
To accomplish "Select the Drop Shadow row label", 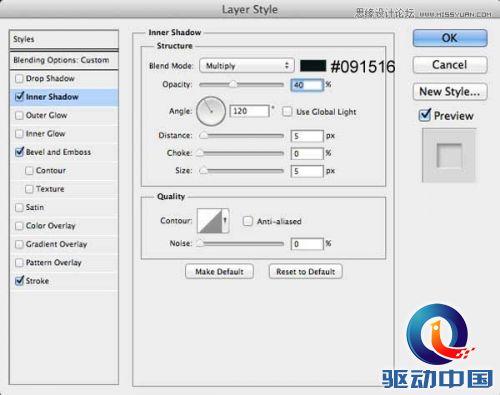I will coord(50,79).
